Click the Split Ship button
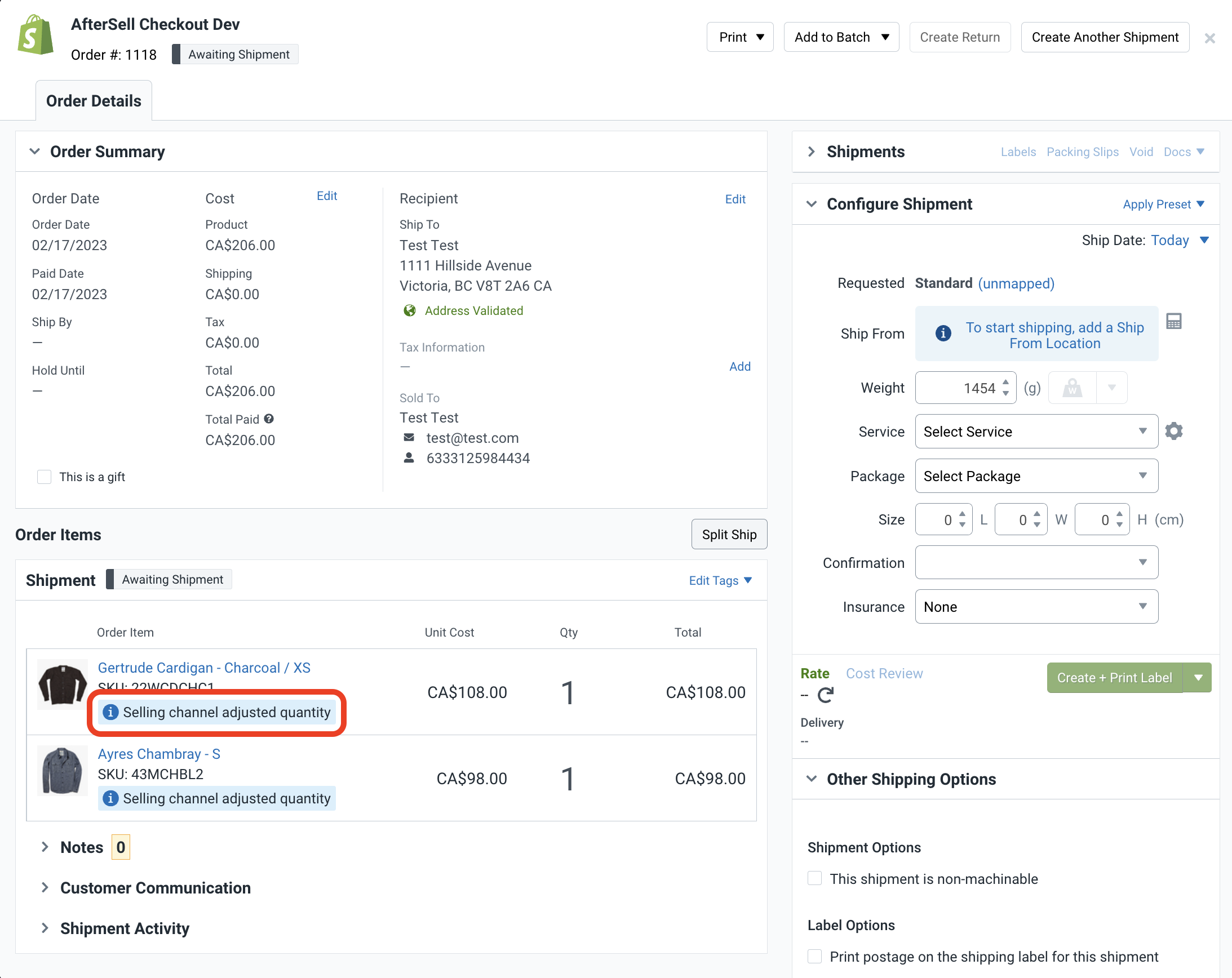 pyautogui.click(x=729, y=535)
